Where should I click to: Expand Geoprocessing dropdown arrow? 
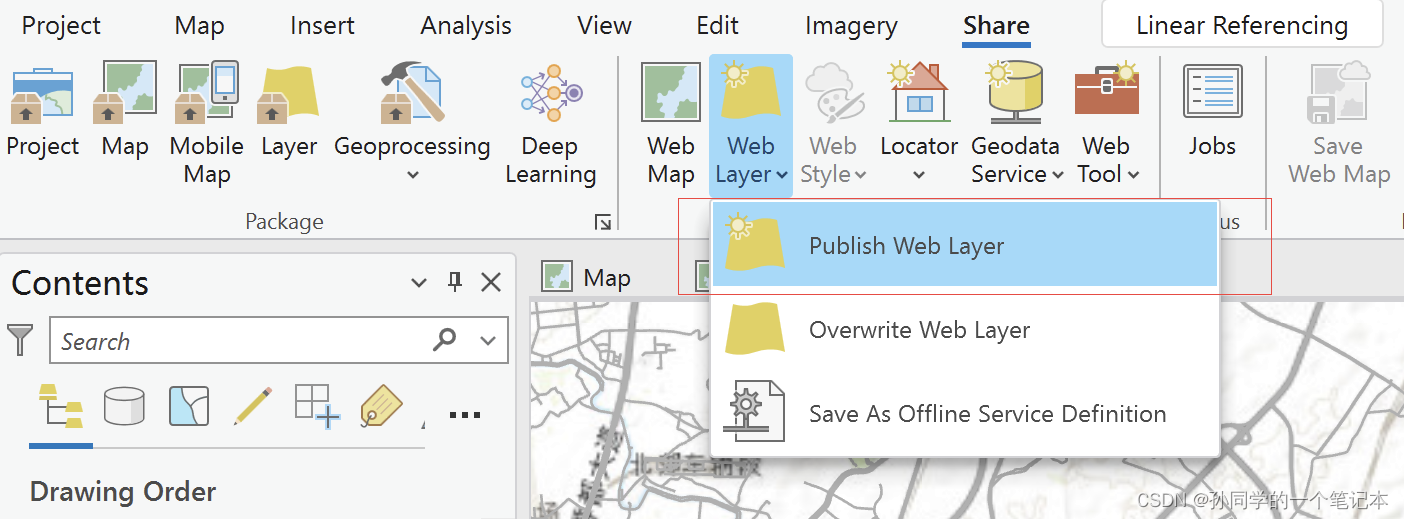pyautogui.click(x=412, y=176)
